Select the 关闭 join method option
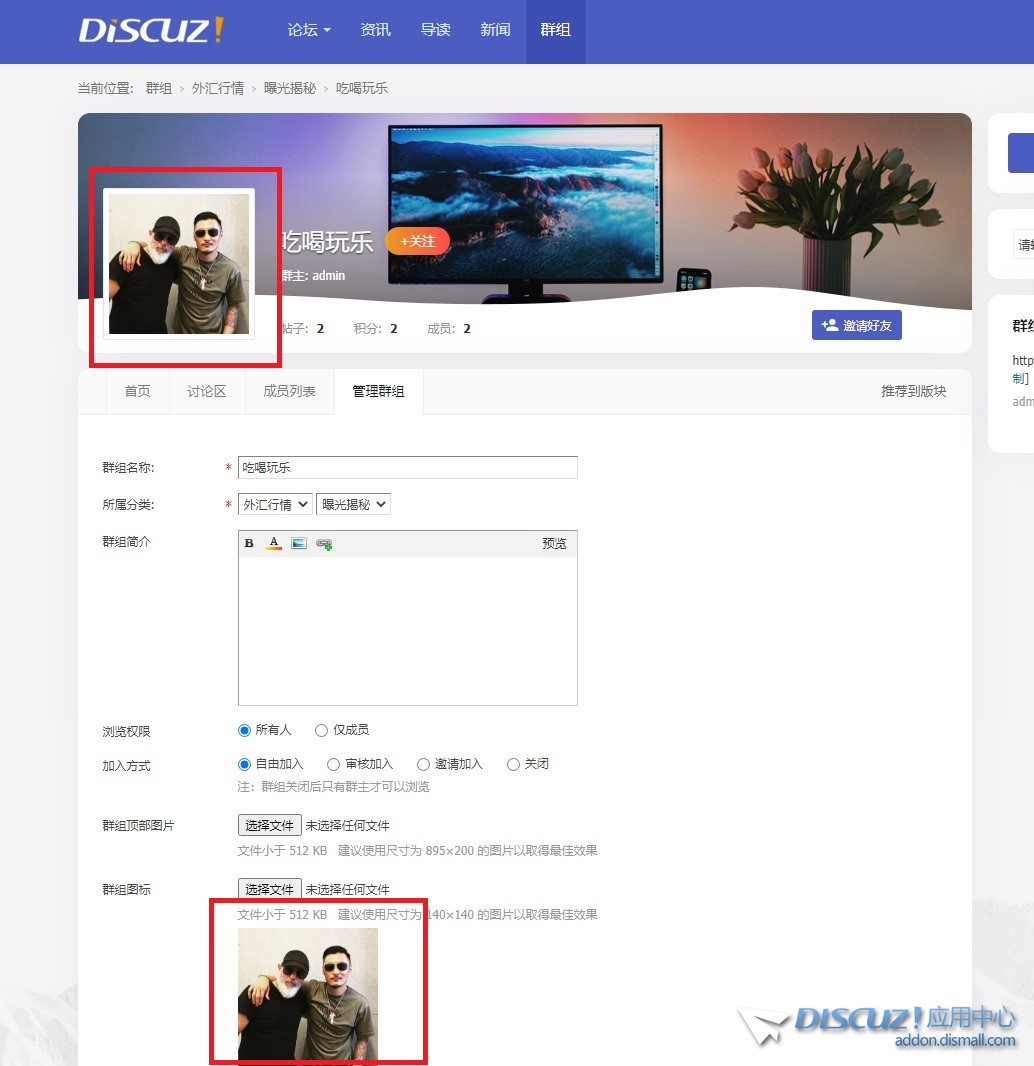Viewport: 1034px width, 1066px height. coord(513,765)
